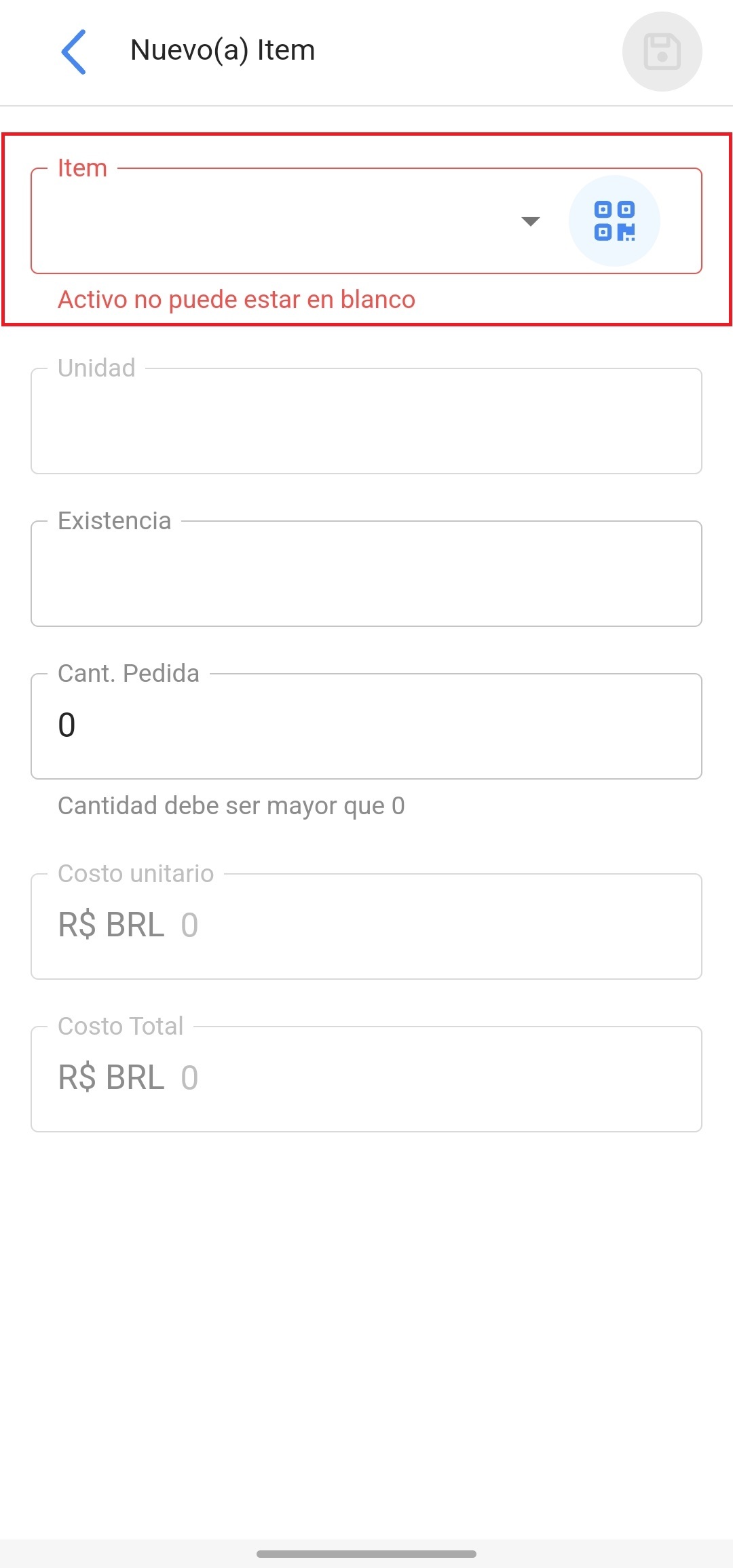The image size is (733, 1568).
Task: Click the red "Item" field label
Action: click(x=82, y=168)
